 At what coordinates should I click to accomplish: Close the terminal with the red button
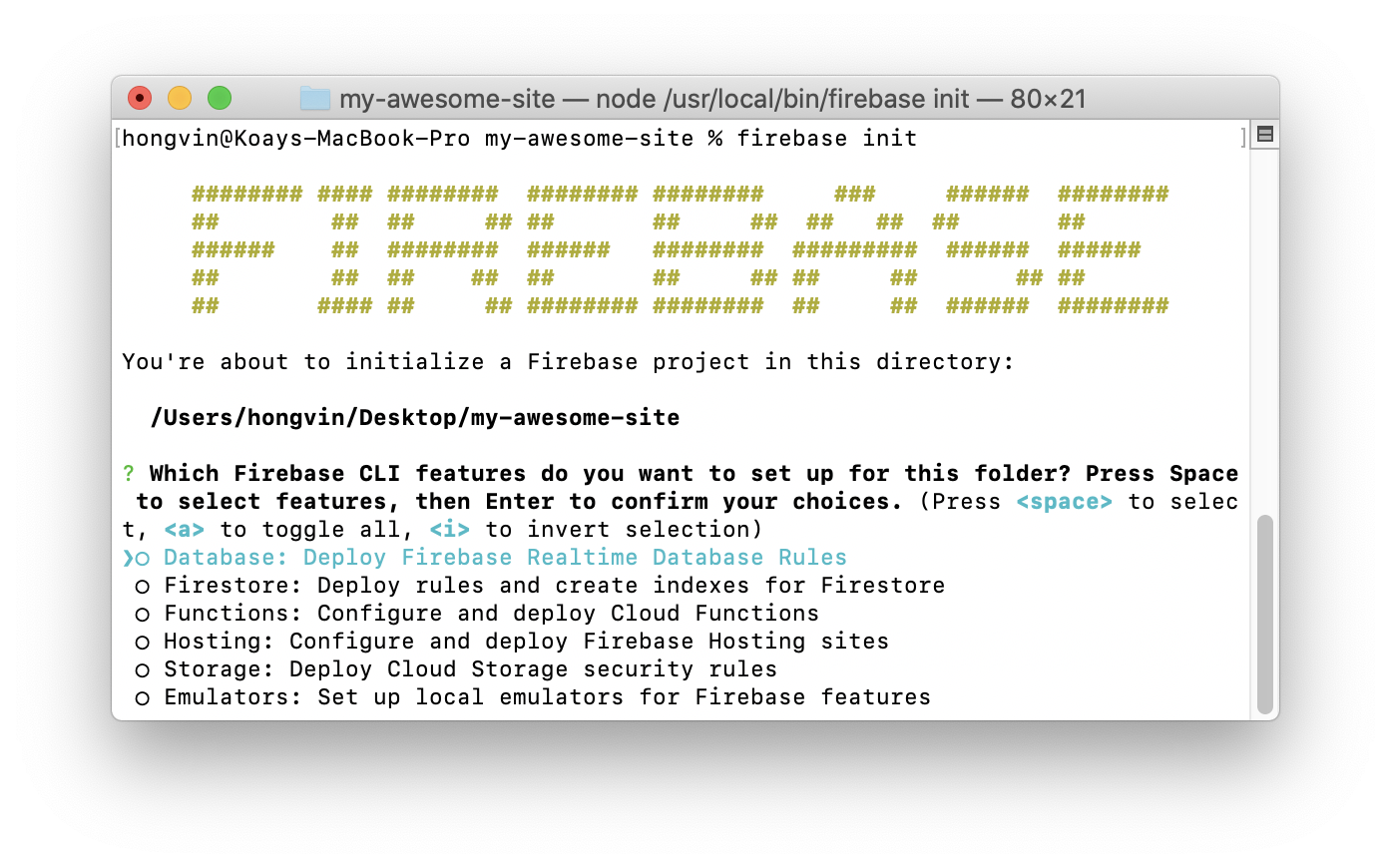(x=140, y=98)
